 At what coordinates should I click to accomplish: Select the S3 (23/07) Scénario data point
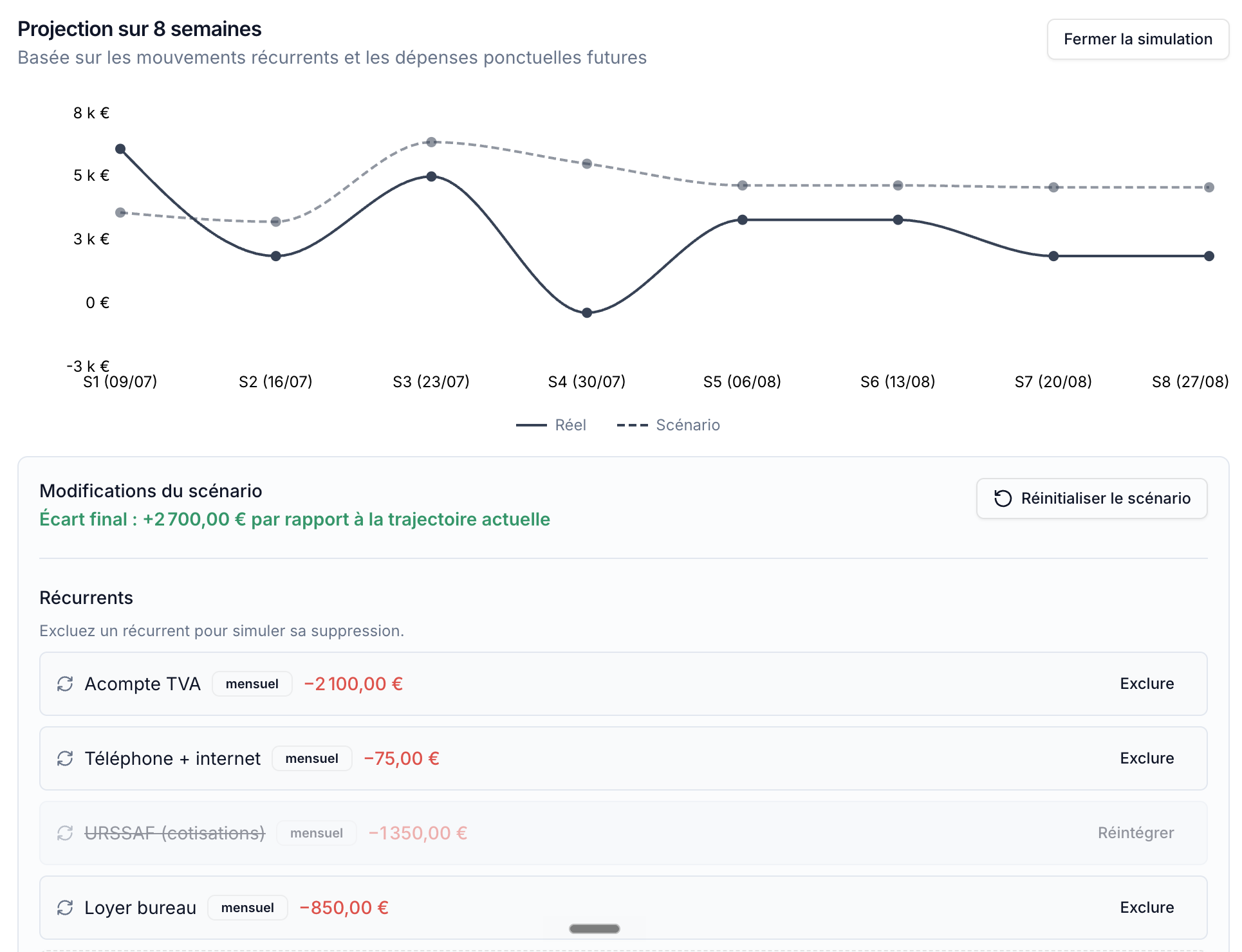pyautogui.click(x=431, y=142)
